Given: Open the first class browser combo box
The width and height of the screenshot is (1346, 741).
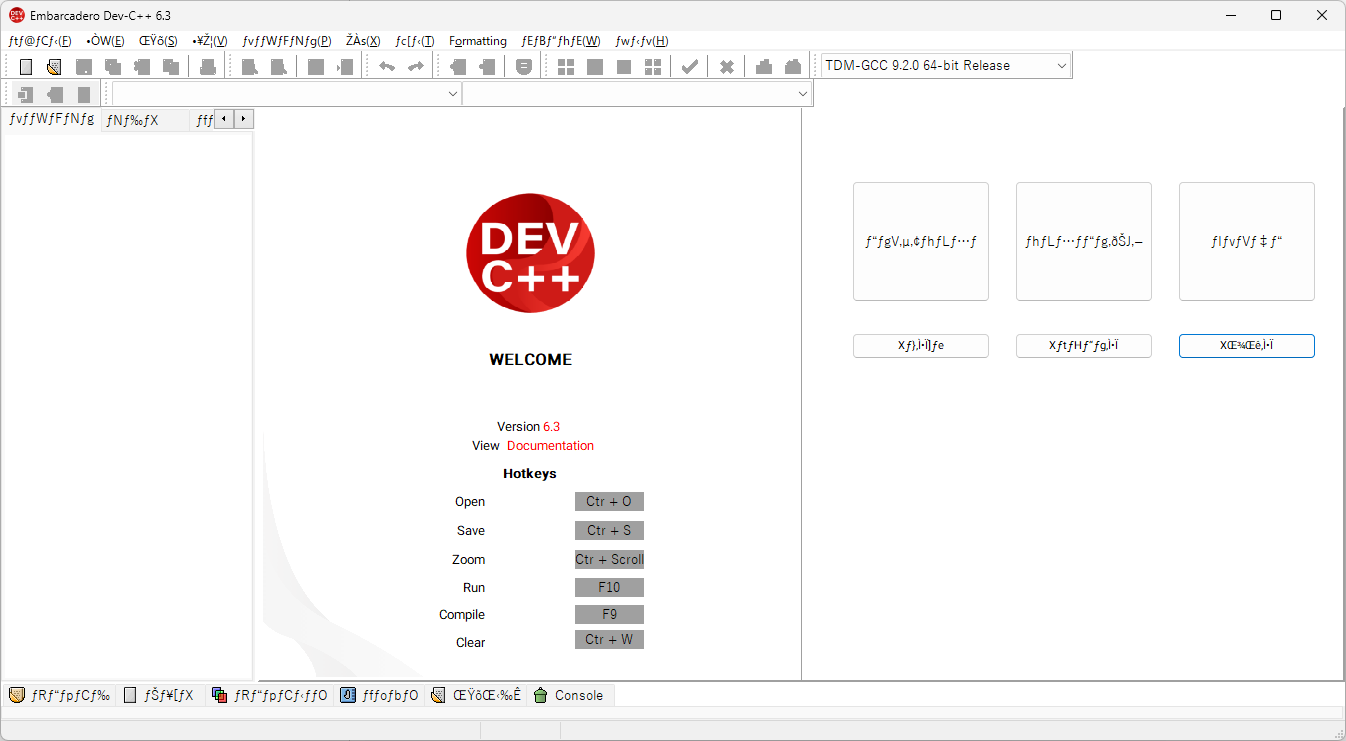Looking at the screenshot, I should pyautogui.click(x=452, y=93).
